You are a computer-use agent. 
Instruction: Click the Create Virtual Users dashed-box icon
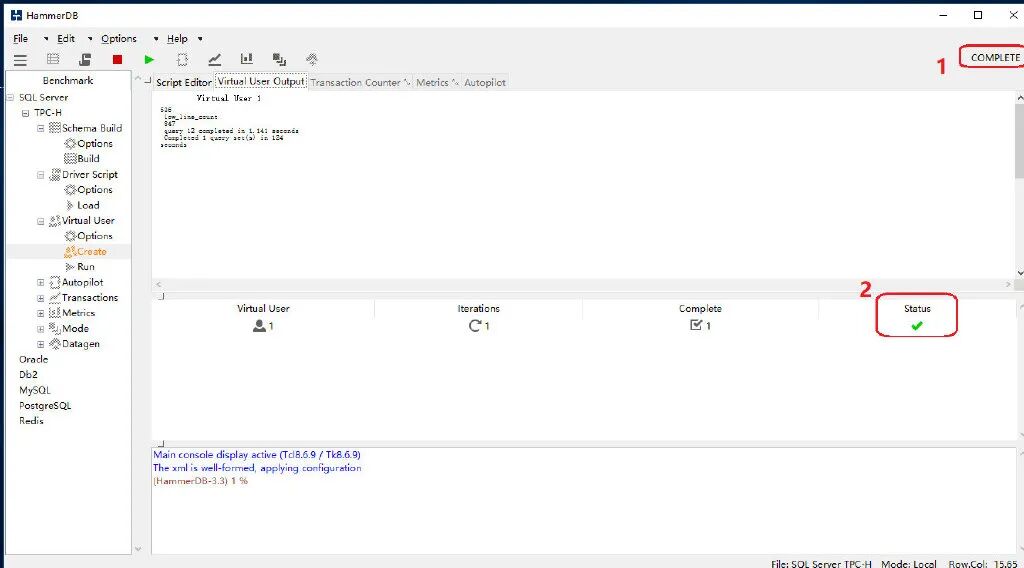[x=182, y=59]
